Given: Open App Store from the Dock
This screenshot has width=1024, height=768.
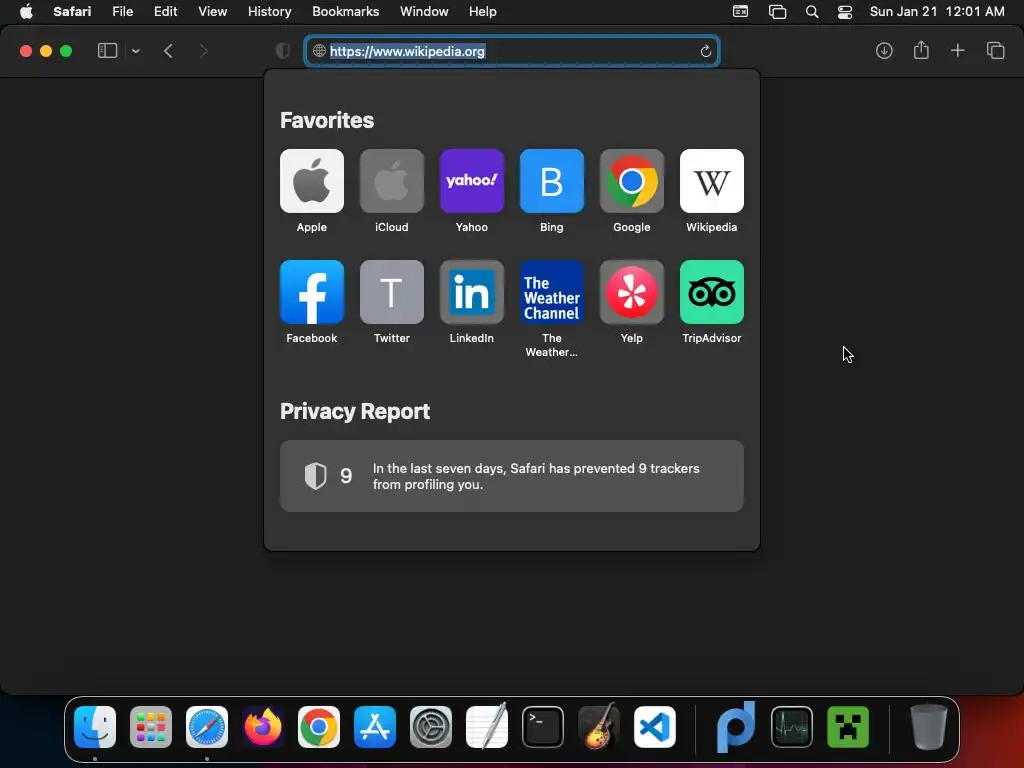Looking at the screenshot, I should click(x=374, y=727).
